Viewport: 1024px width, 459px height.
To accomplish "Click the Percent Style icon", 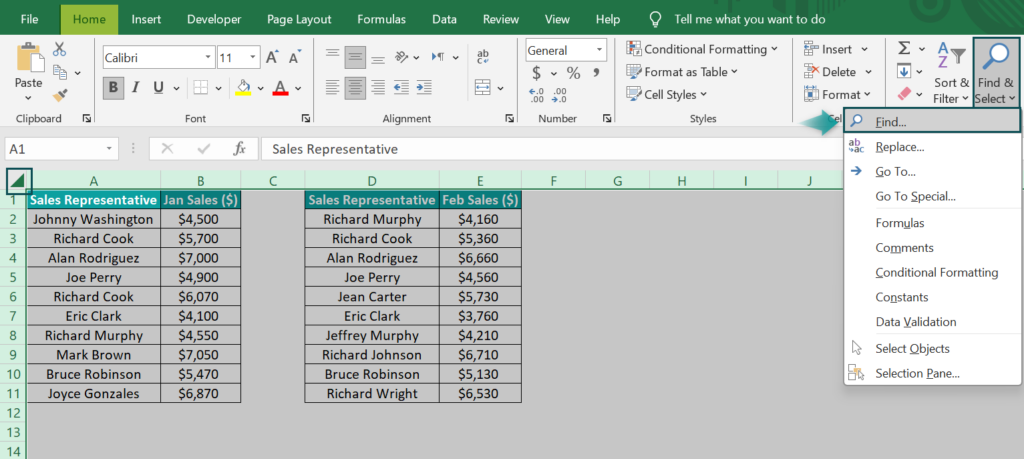I will point(573,73).
